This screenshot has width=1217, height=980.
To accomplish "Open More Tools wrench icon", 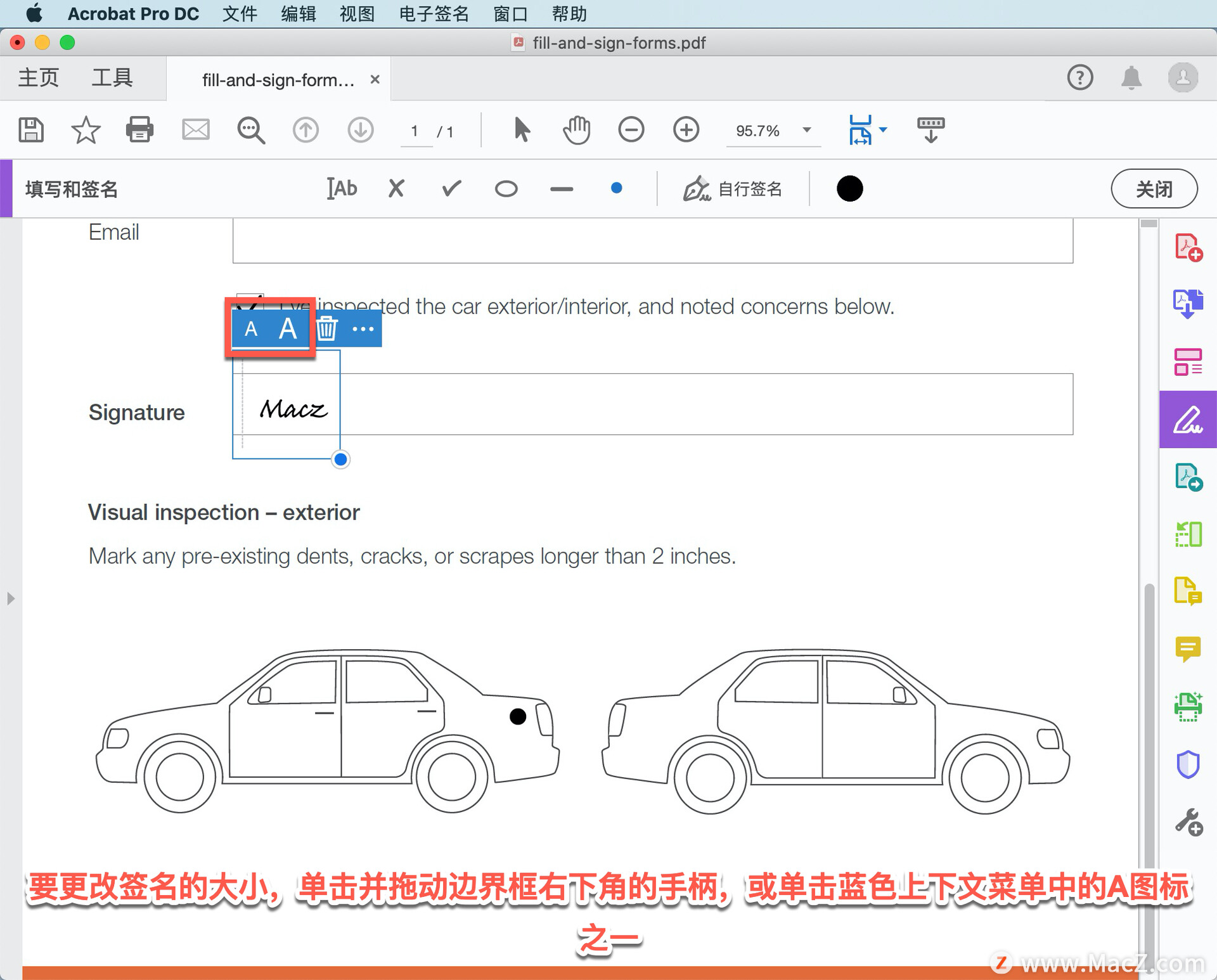I will click(1188, 822).
